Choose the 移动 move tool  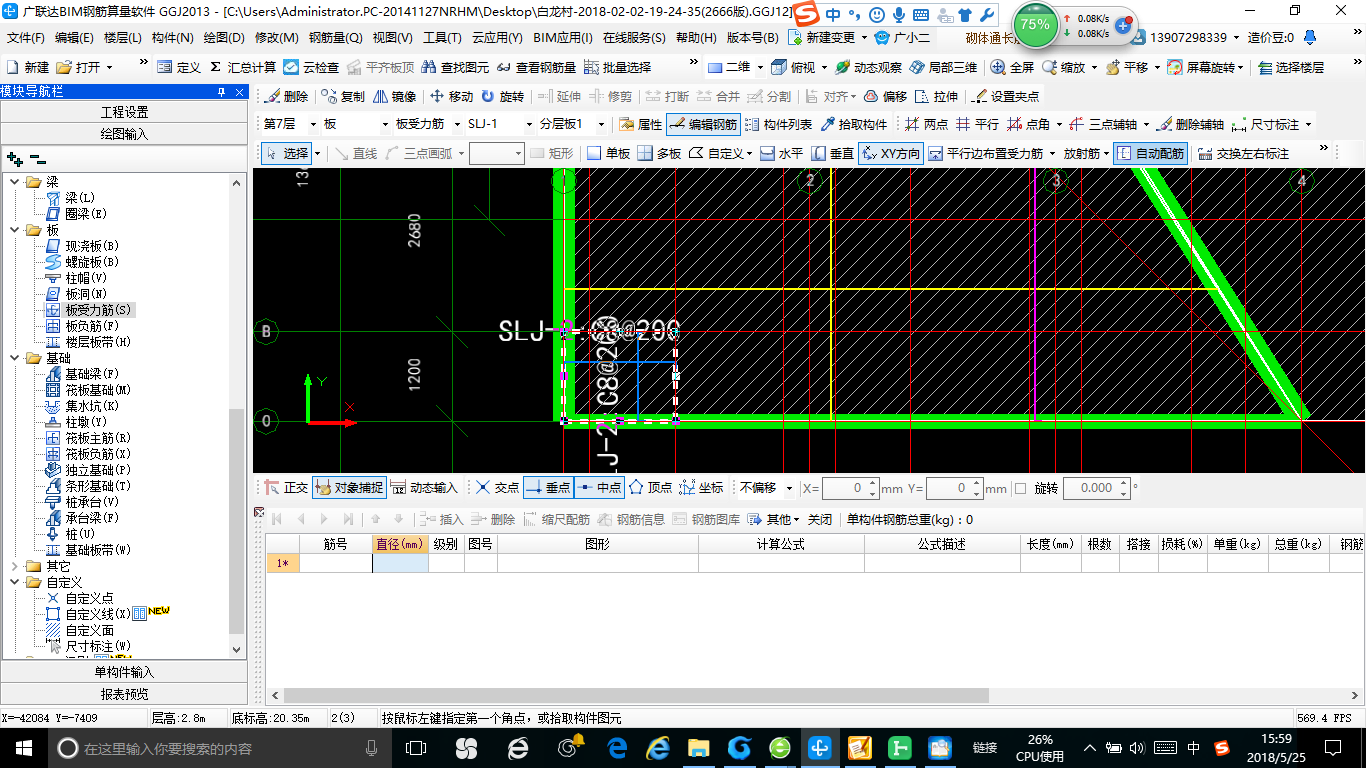[451, 97]
